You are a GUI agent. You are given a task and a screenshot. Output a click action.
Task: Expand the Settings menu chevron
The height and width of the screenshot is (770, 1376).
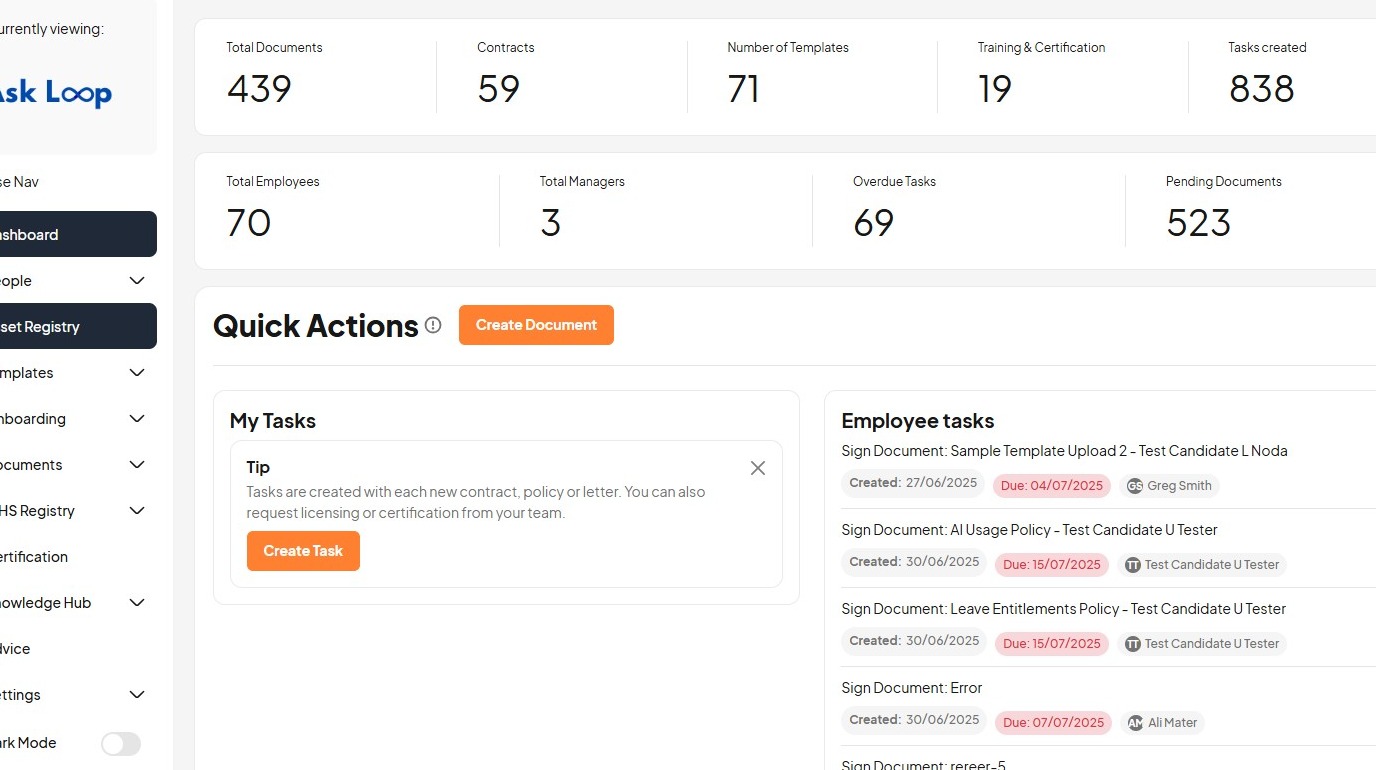click(138, 695)
